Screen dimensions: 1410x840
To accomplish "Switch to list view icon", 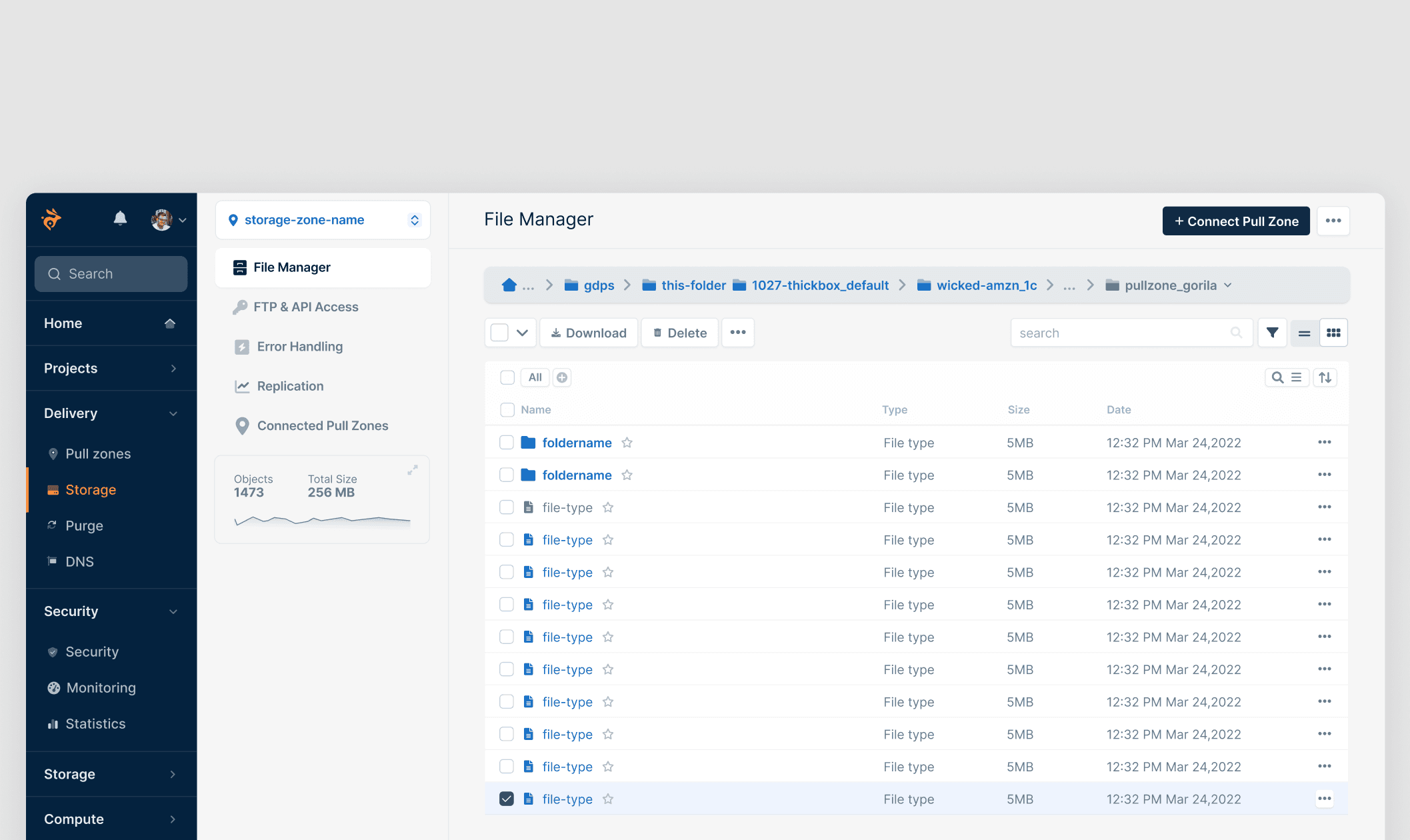I will 1304,333.
